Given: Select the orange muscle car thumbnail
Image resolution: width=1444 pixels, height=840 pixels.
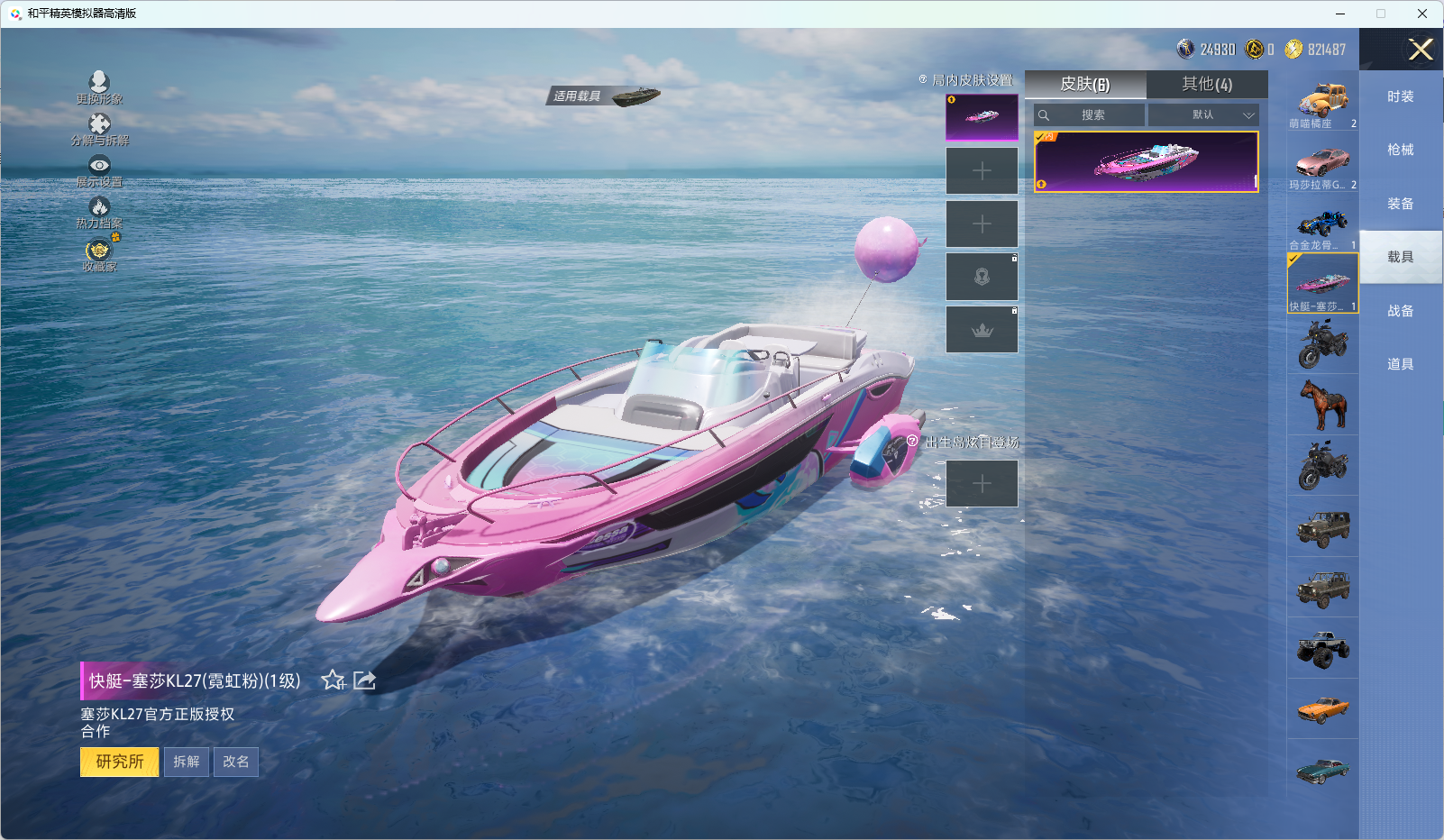Looking at the screenshot, I should click(x=1322, y=709).
